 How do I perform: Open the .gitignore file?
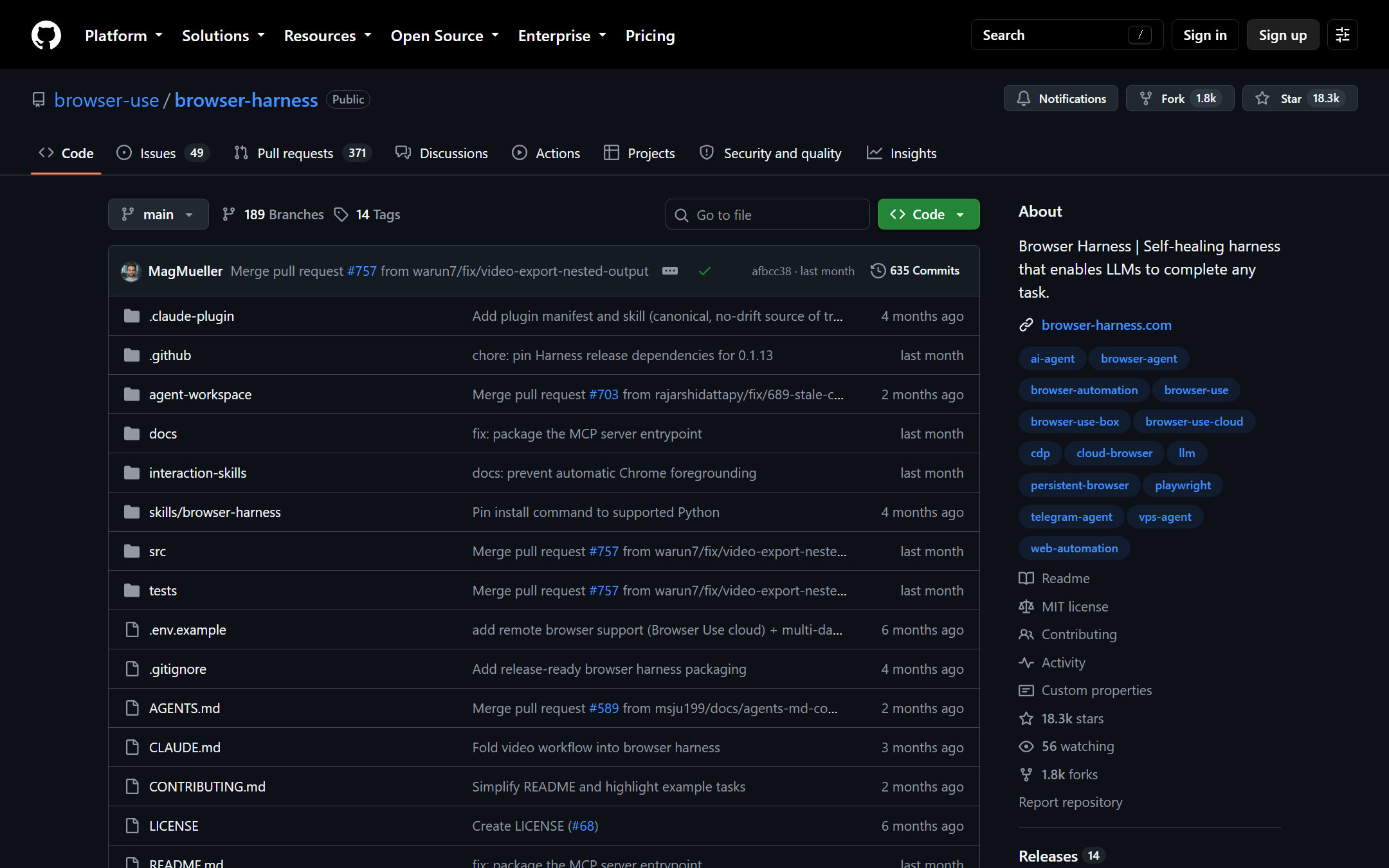click(x=177, y=669)
